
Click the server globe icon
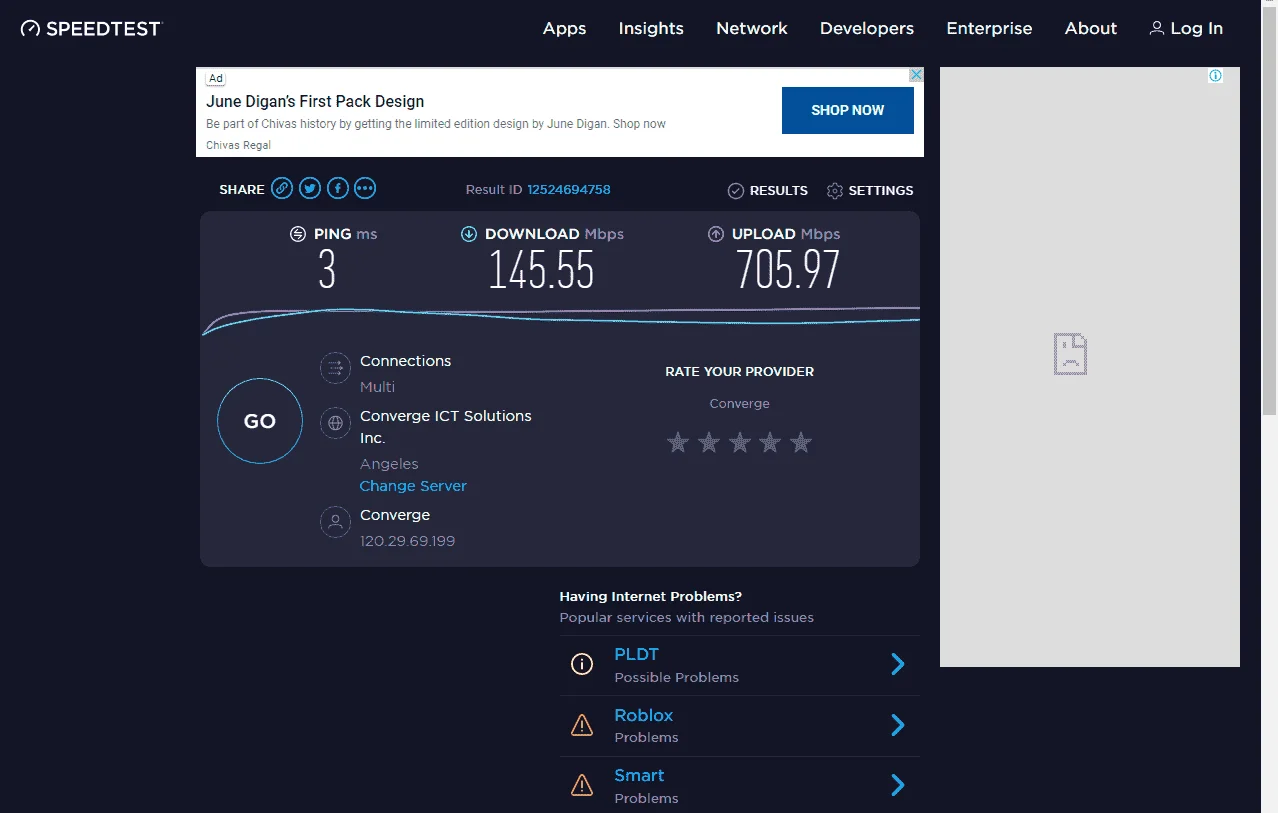(335, 422)
